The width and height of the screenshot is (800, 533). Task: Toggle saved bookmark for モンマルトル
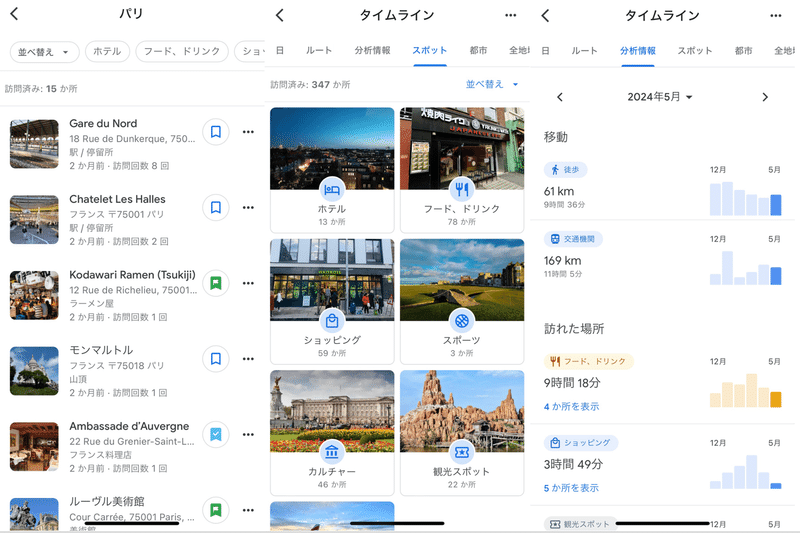coord(216,359)
